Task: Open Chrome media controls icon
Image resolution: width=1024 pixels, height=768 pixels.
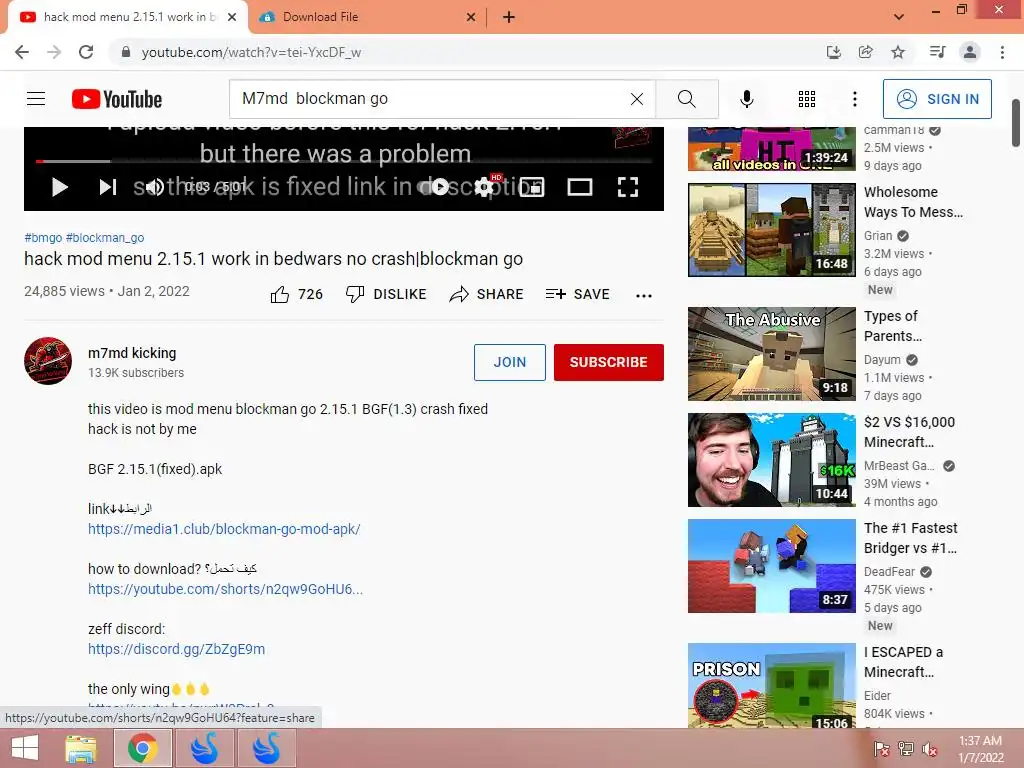Action: 937,52
